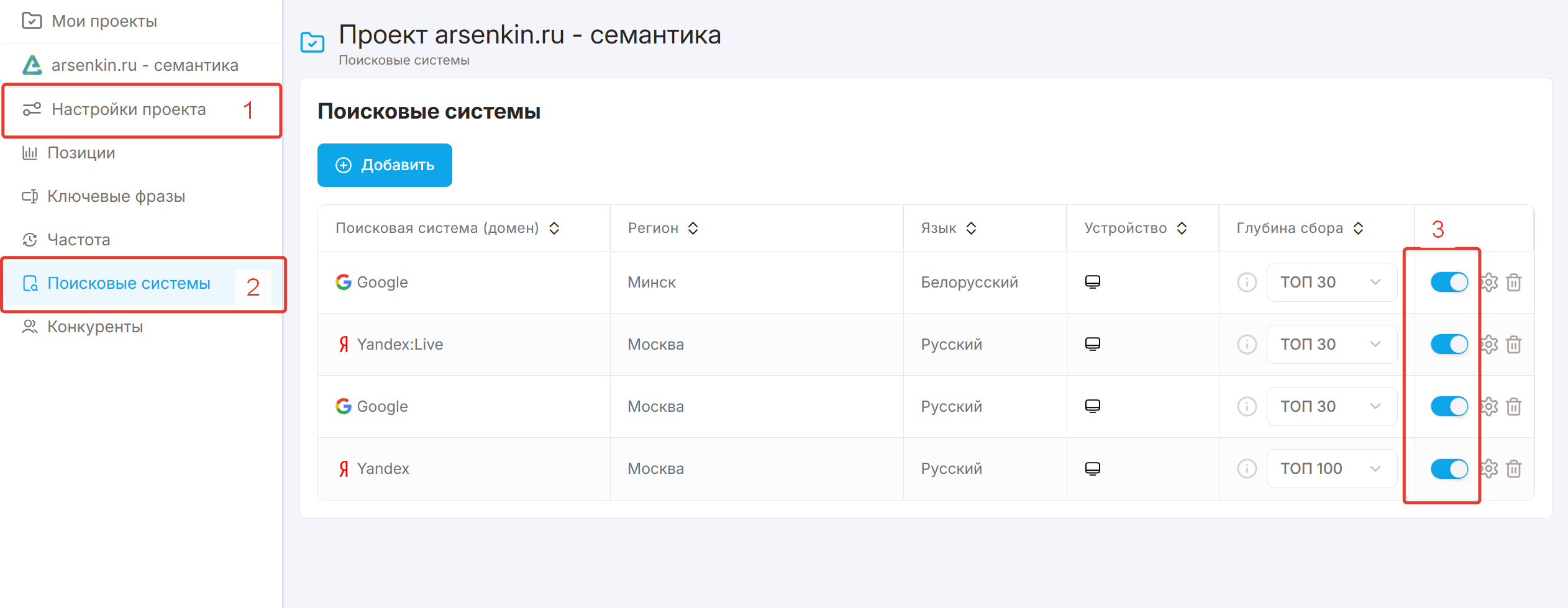
Task: Open the Позиции section in the sidebar
Action: (81, 153)
